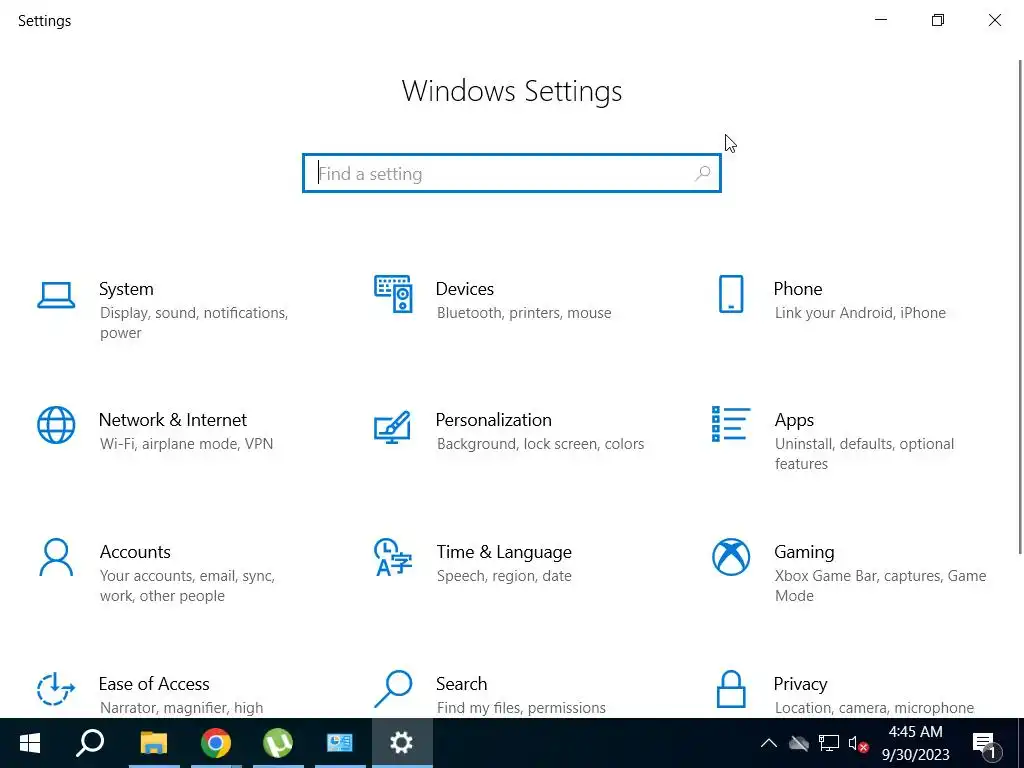The image size is (1024, 768).
Task: Click 'Speech, region, date' description
Action: (x=504, y=576)
